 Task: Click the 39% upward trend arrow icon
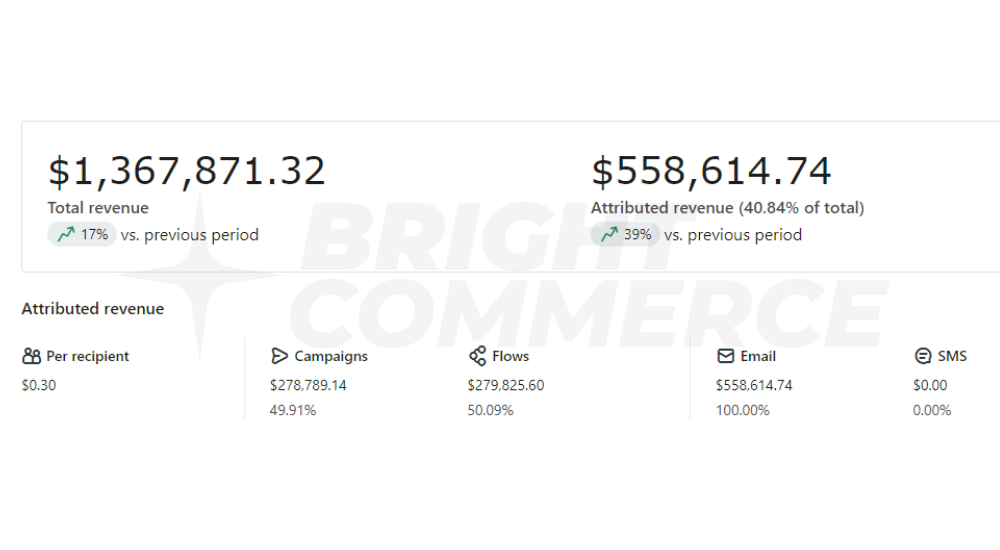point(610,235)
